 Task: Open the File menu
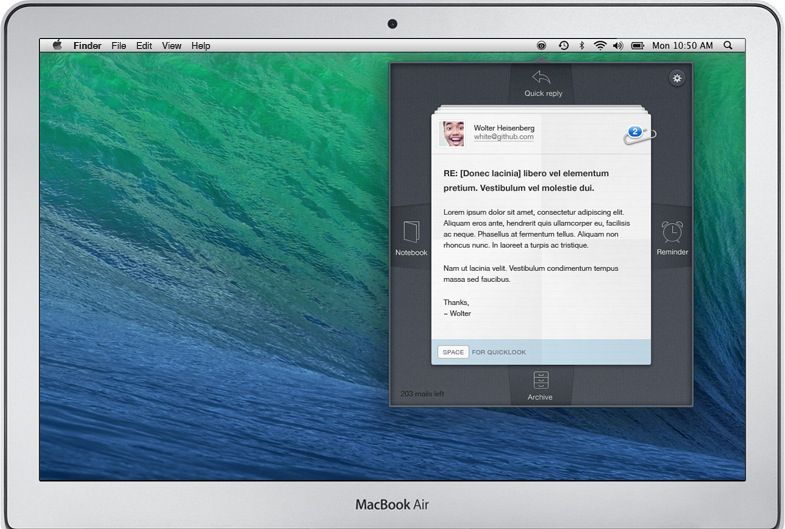[x=119, y=46]
